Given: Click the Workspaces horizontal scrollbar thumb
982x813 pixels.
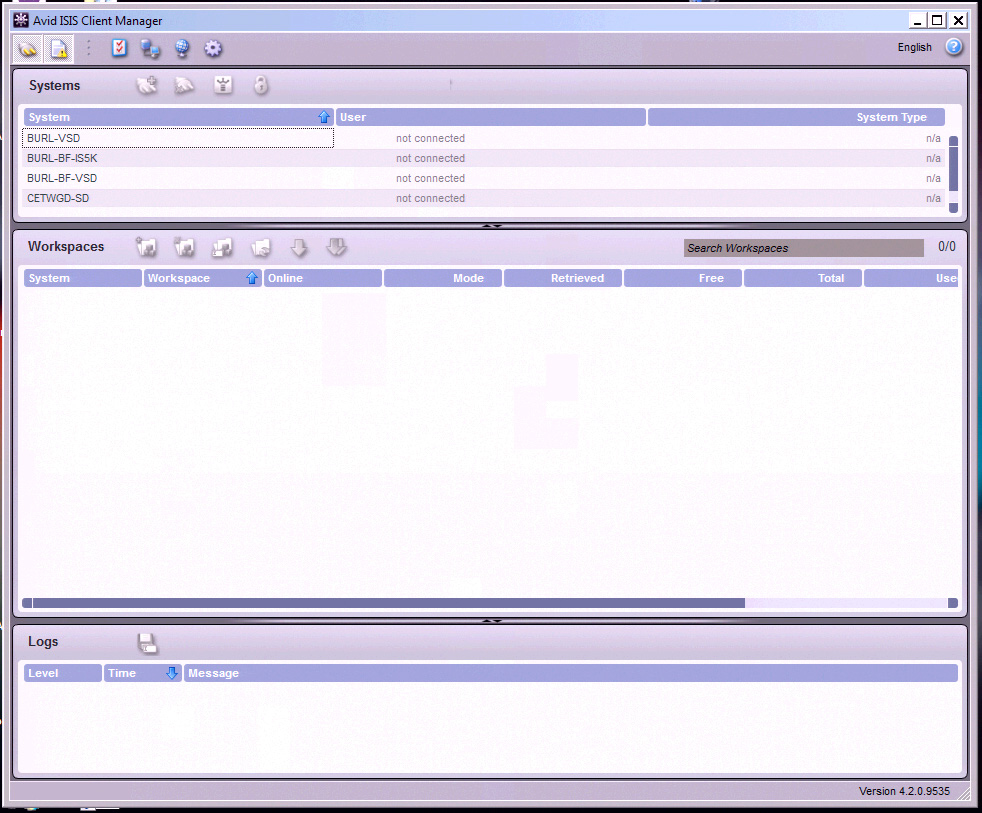Looking at the screenshot, I should pos(389,603).
